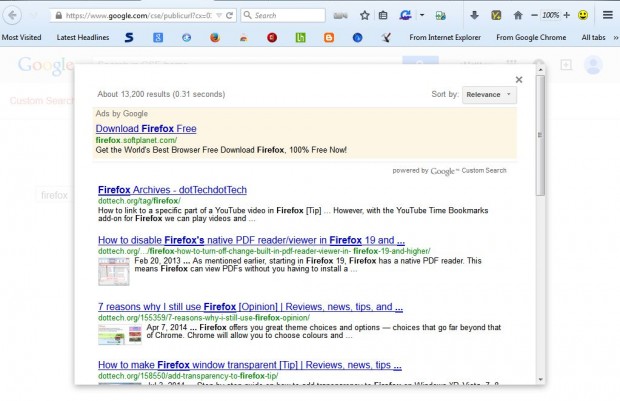Screen dimensions: 620x401
Task: Open the bookmarks list clipboard icon
Action: [x=383, y=15]
